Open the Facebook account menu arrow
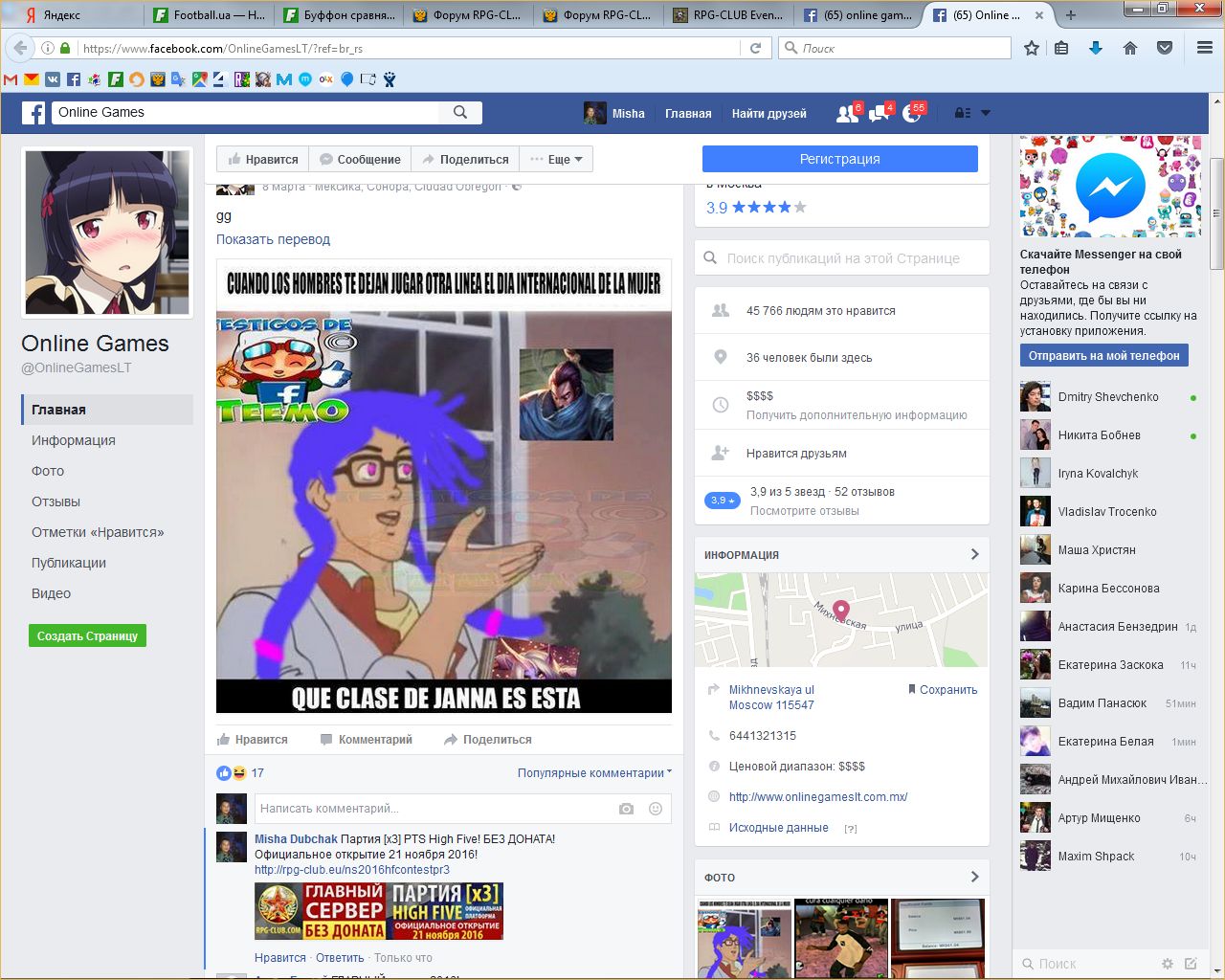1225x980 pixels. pos(986,113)
